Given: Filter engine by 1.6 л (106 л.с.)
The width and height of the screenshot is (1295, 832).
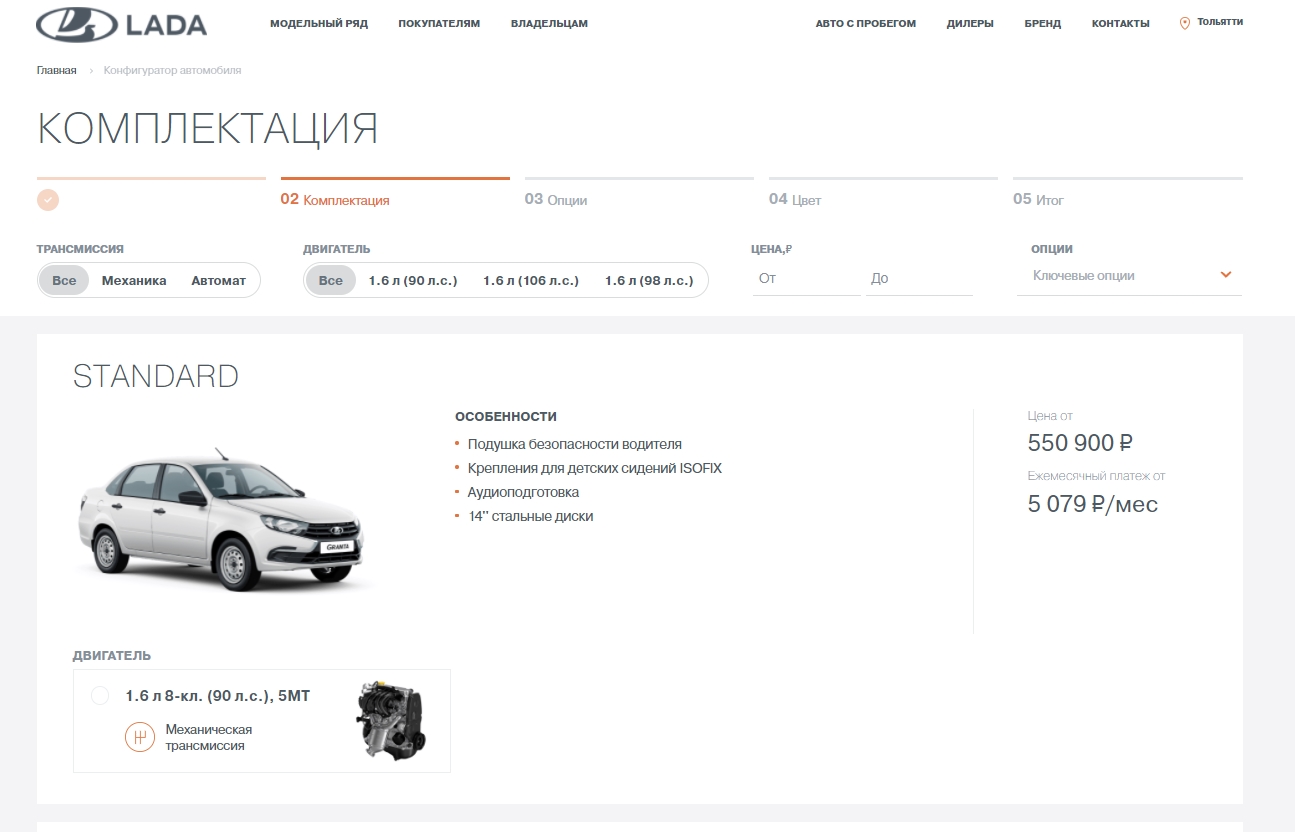Looking at the screenshot, I should pos(531,280).
